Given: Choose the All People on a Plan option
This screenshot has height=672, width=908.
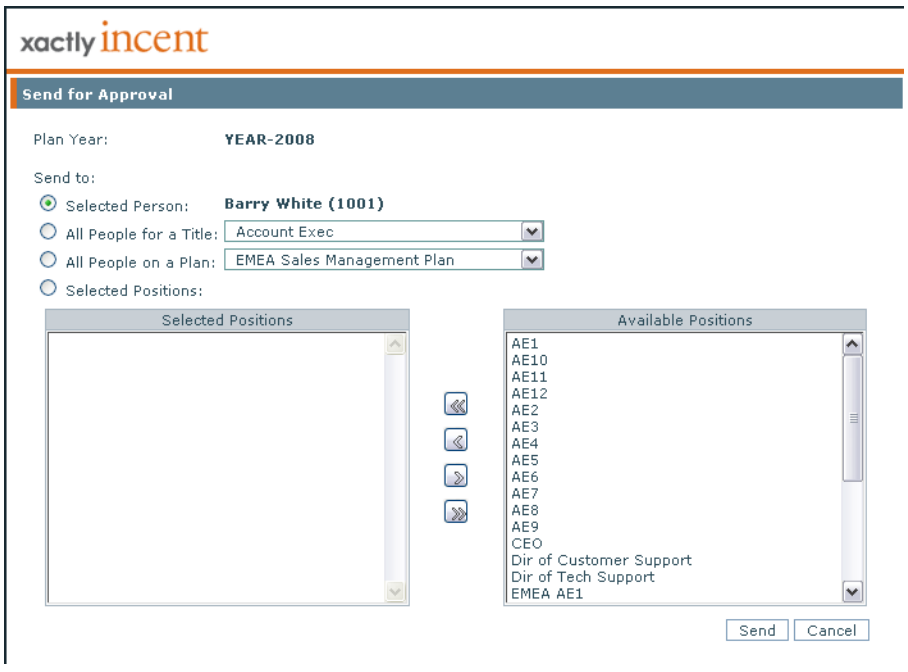Looking at the screenshot, I should point(48,260).
